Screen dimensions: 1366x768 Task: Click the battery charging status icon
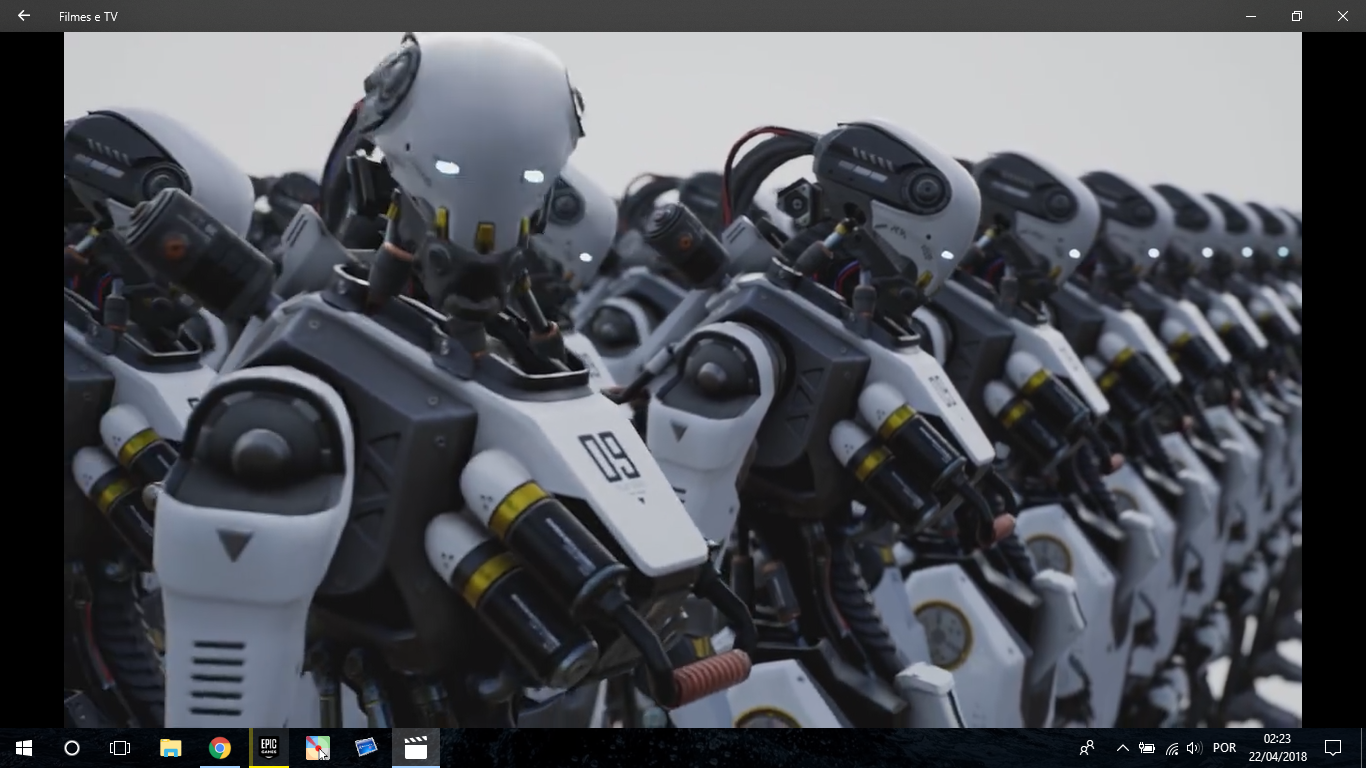click(x=1147, y=748)
